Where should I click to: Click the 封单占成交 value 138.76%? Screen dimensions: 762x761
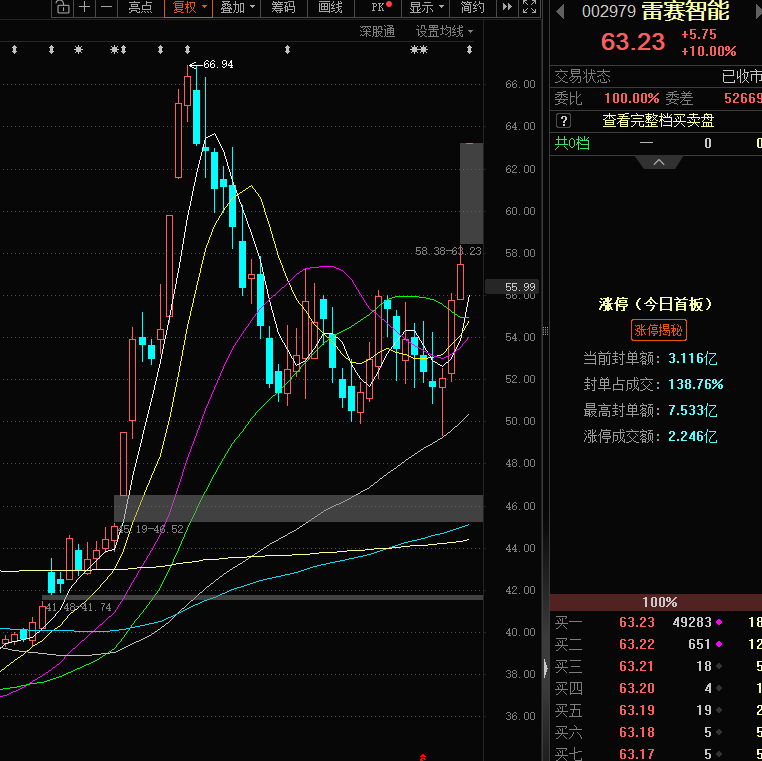[x=695, y=384]
